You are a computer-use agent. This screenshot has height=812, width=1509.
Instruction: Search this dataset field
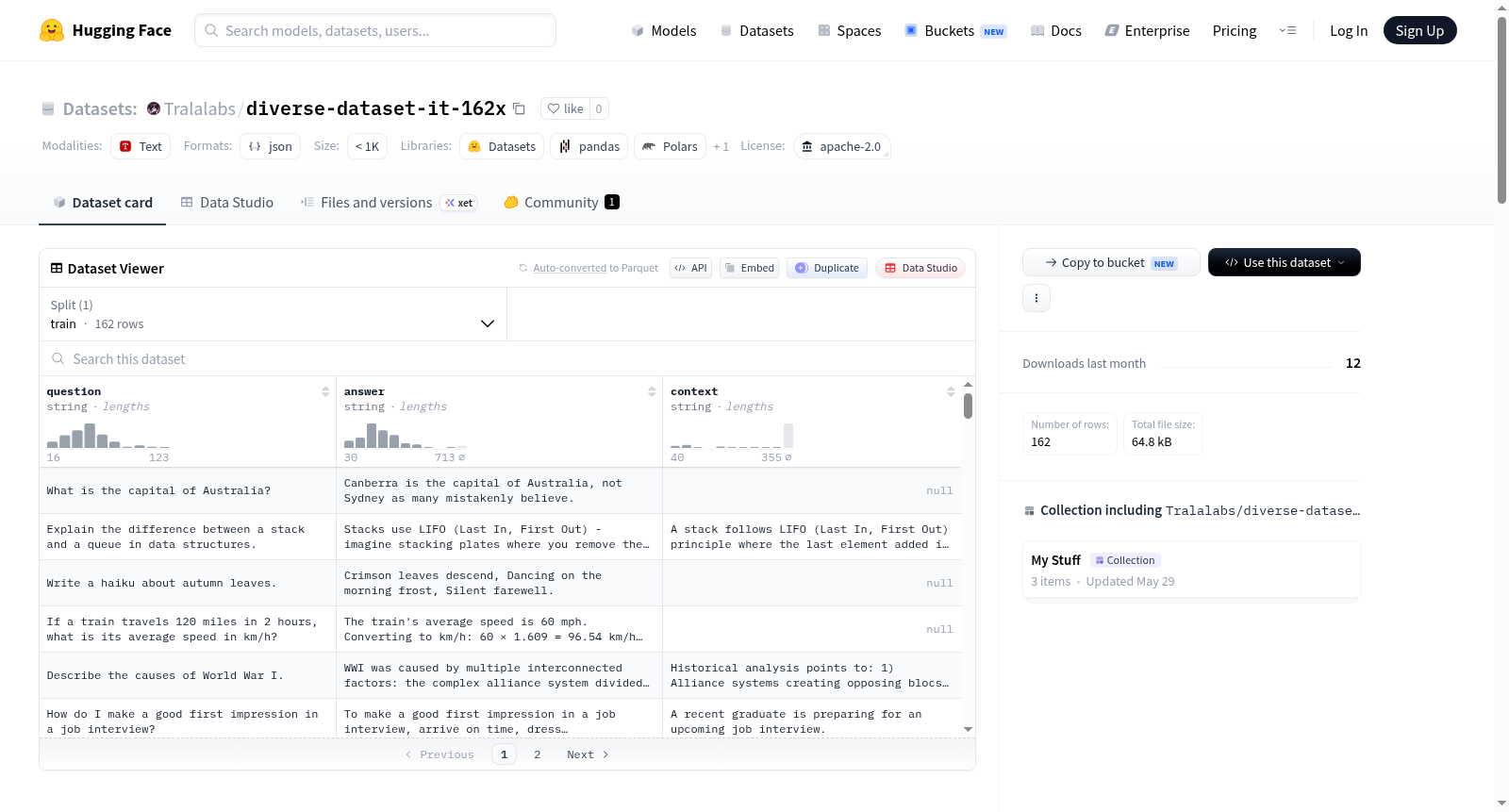tap(507, 358)
